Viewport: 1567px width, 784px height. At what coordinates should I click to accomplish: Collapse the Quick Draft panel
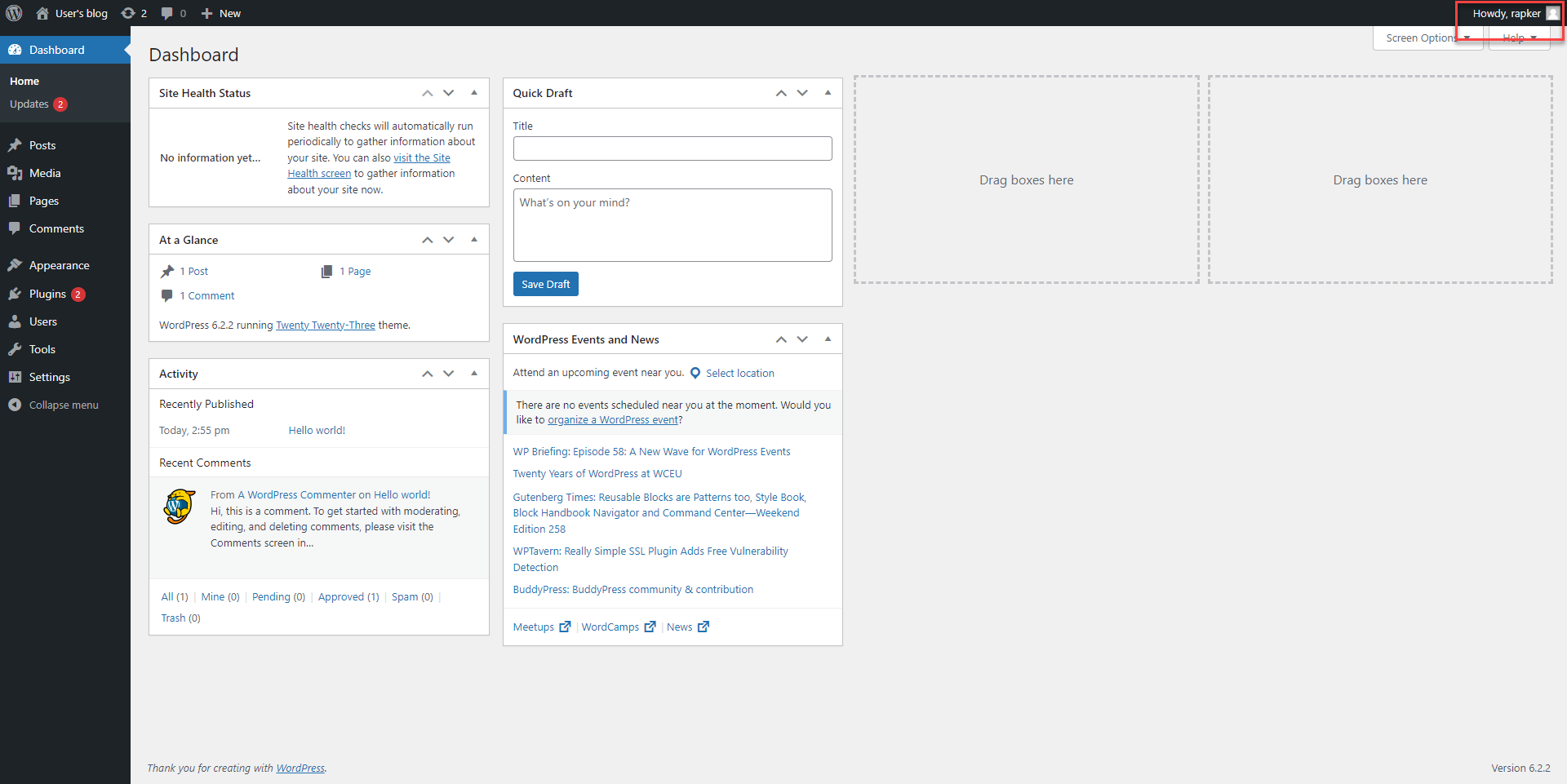(828, 93)
